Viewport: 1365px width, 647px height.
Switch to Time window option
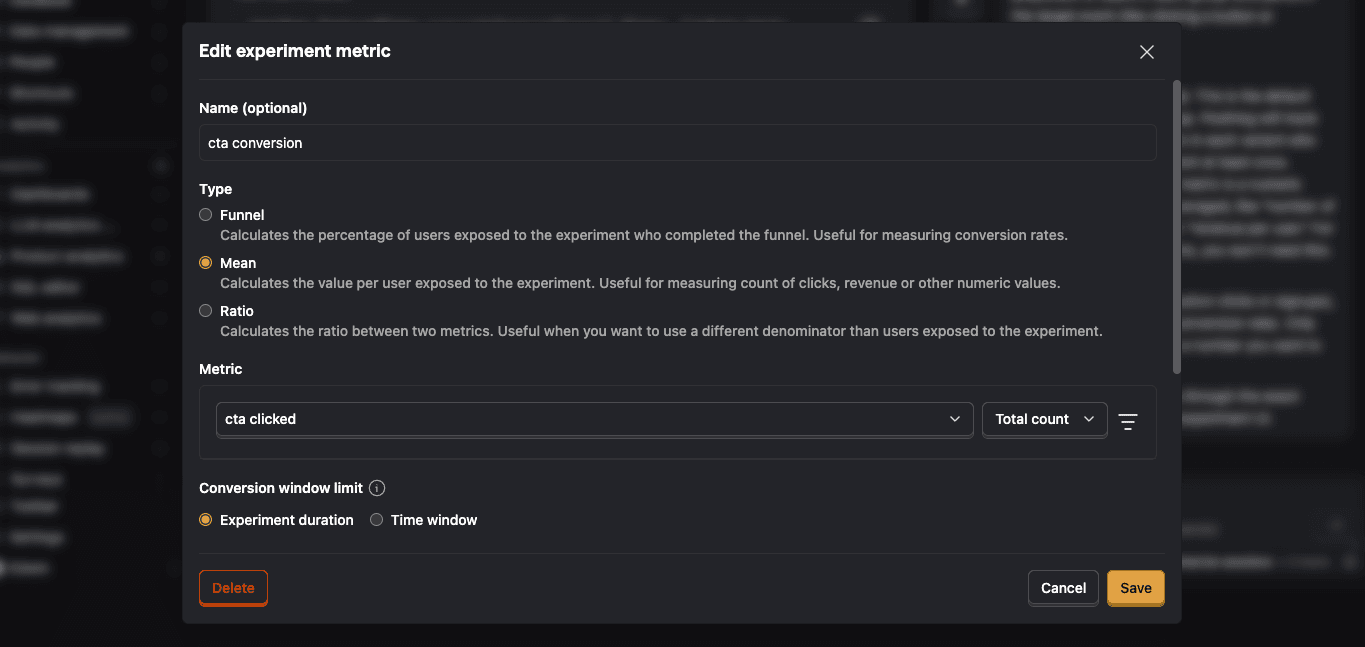pos(377,520)
